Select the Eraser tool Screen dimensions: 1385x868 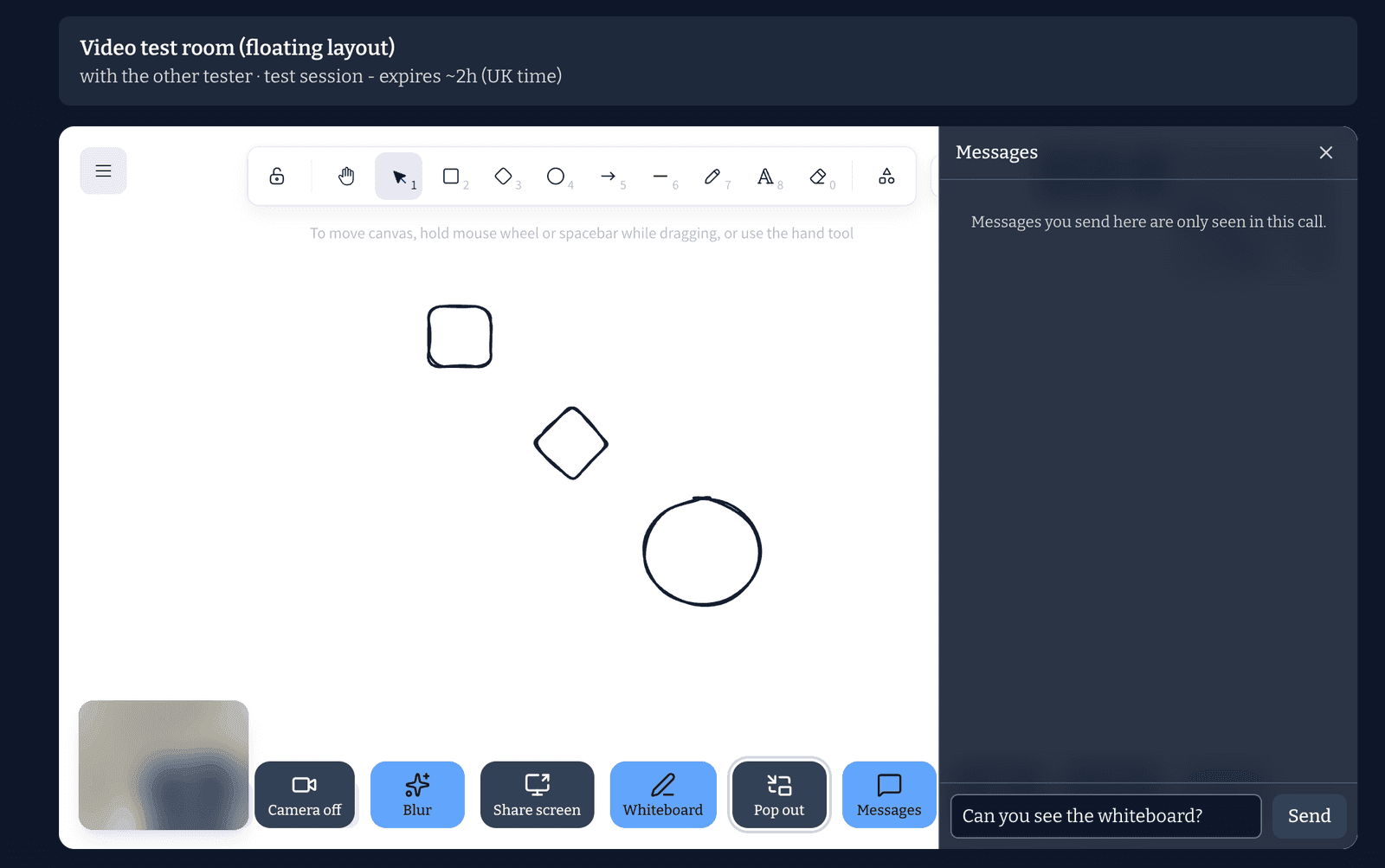818,177
